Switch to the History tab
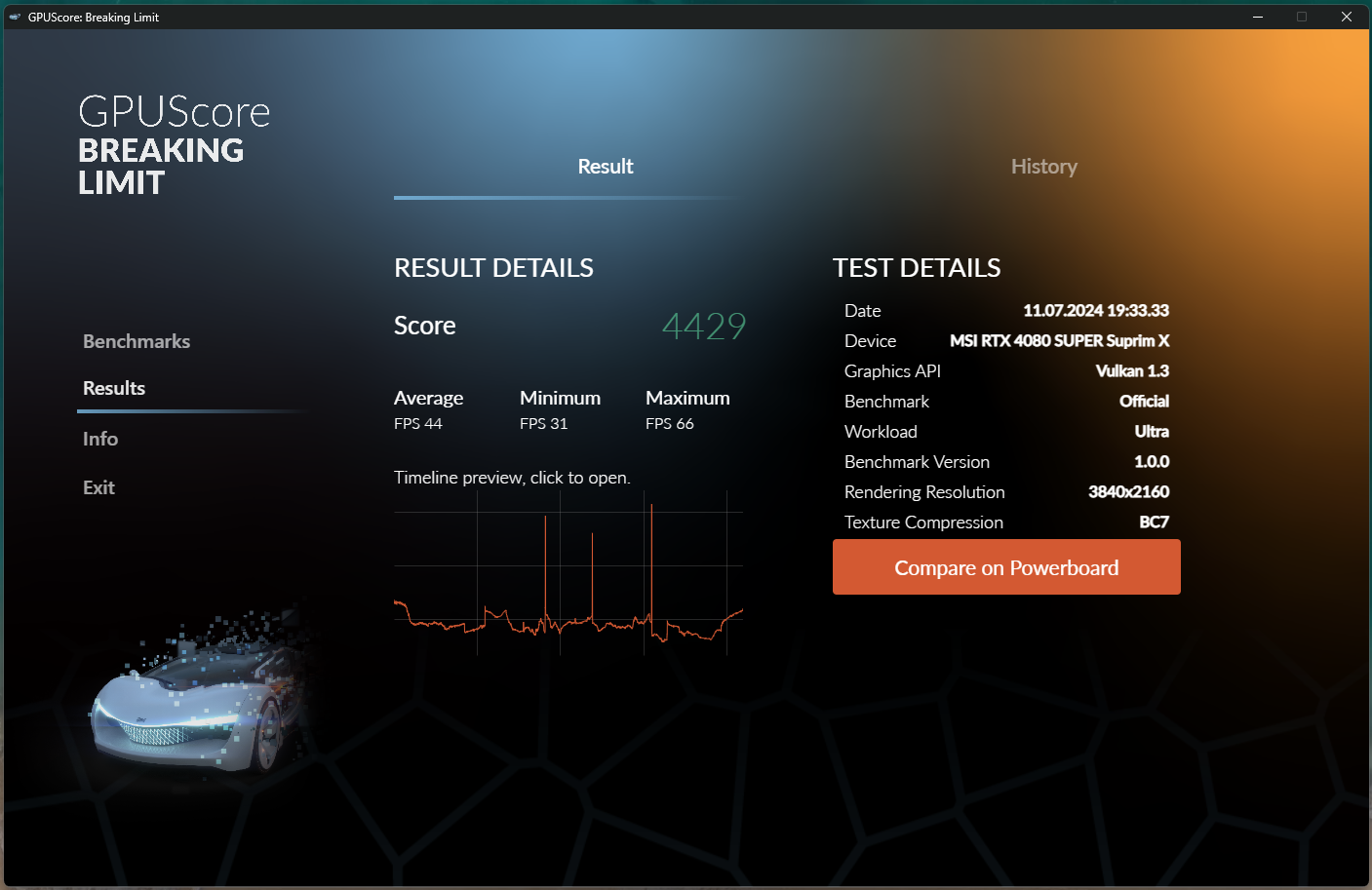Screen dimensions: 1372x890 coord(1044,167)
